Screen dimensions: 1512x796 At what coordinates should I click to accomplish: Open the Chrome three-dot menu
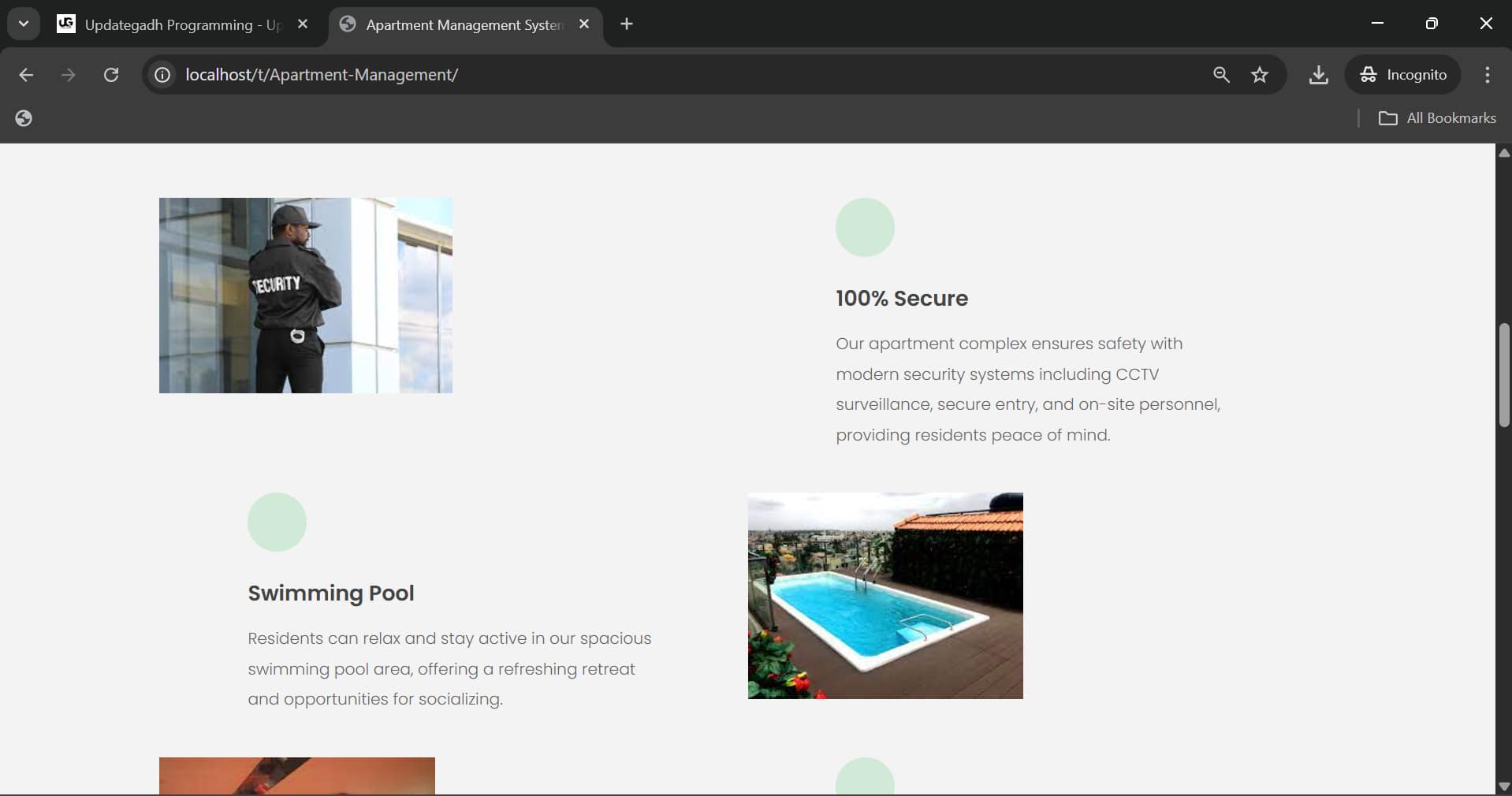[1487, 75]
